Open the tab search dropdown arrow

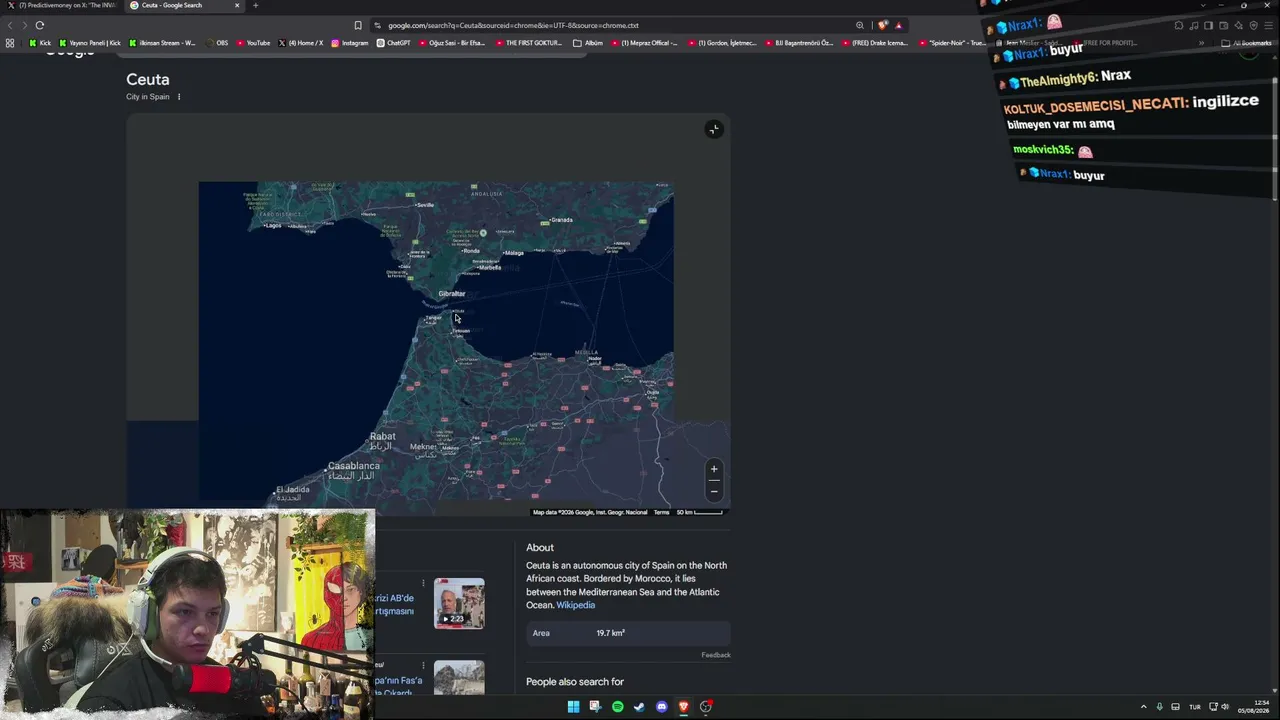1204,5
